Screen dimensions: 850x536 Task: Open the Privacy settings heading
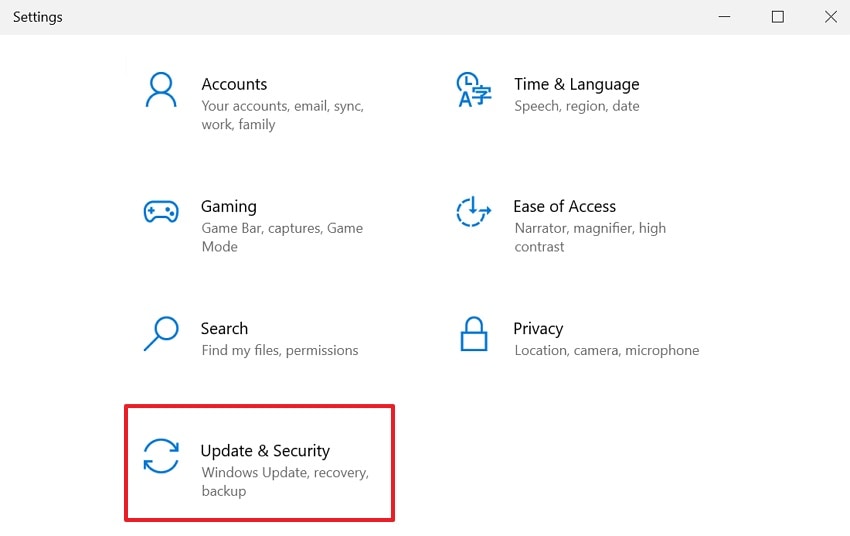click(538, 328)
